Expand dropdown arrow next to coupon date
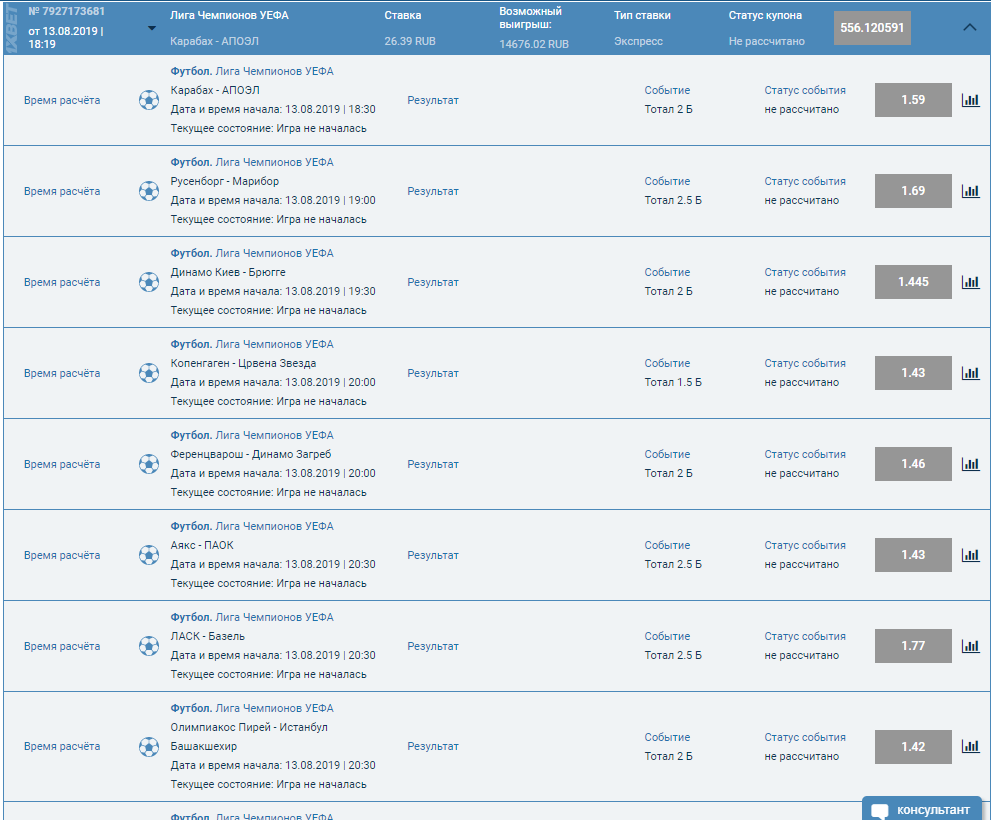 (152, 28)
